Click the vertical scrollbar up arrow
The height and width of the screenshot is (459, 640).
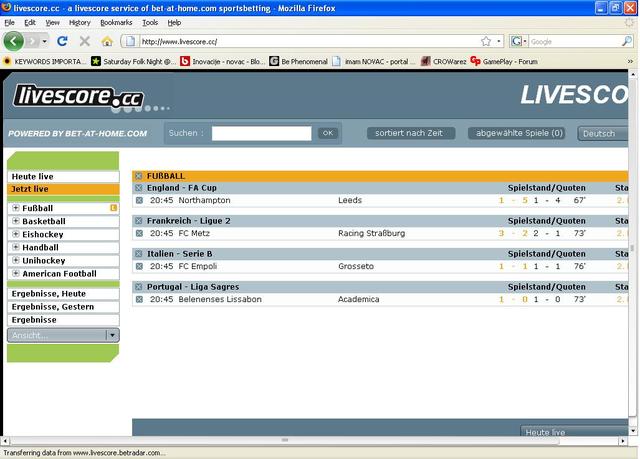point(633,74)
